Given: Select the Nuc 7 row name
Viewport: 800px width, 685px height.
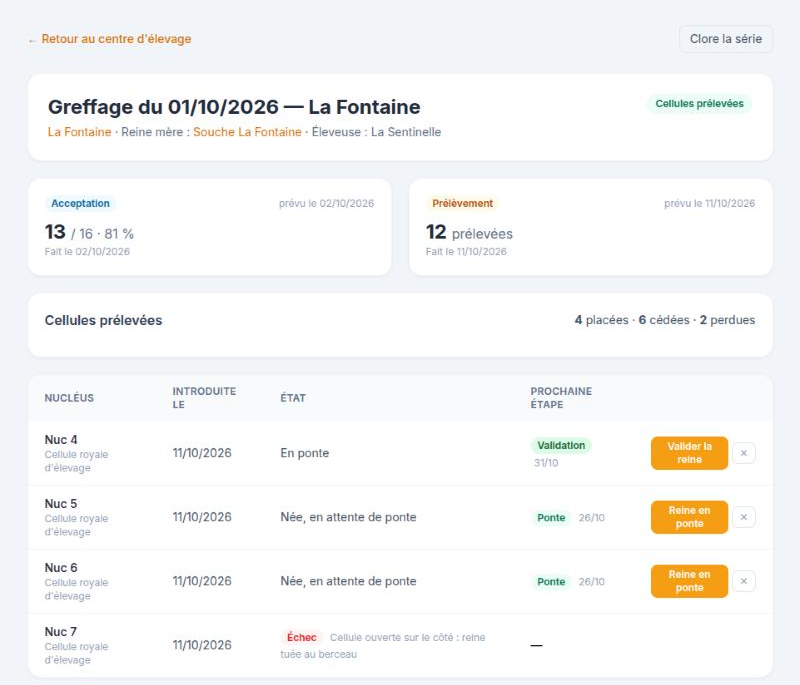Looking at the screenshot, I should [61, 631].
